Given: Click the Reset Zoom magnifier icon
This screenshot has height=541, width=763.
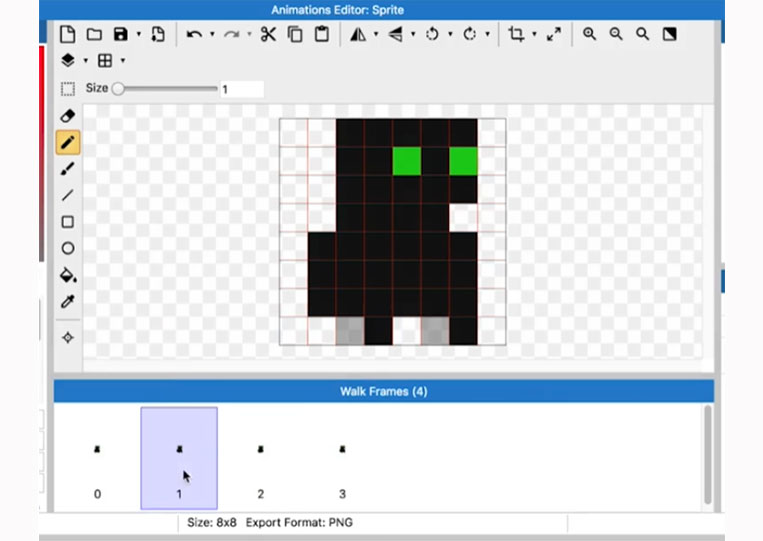Looking at the screenshot, I should [642, 34].
